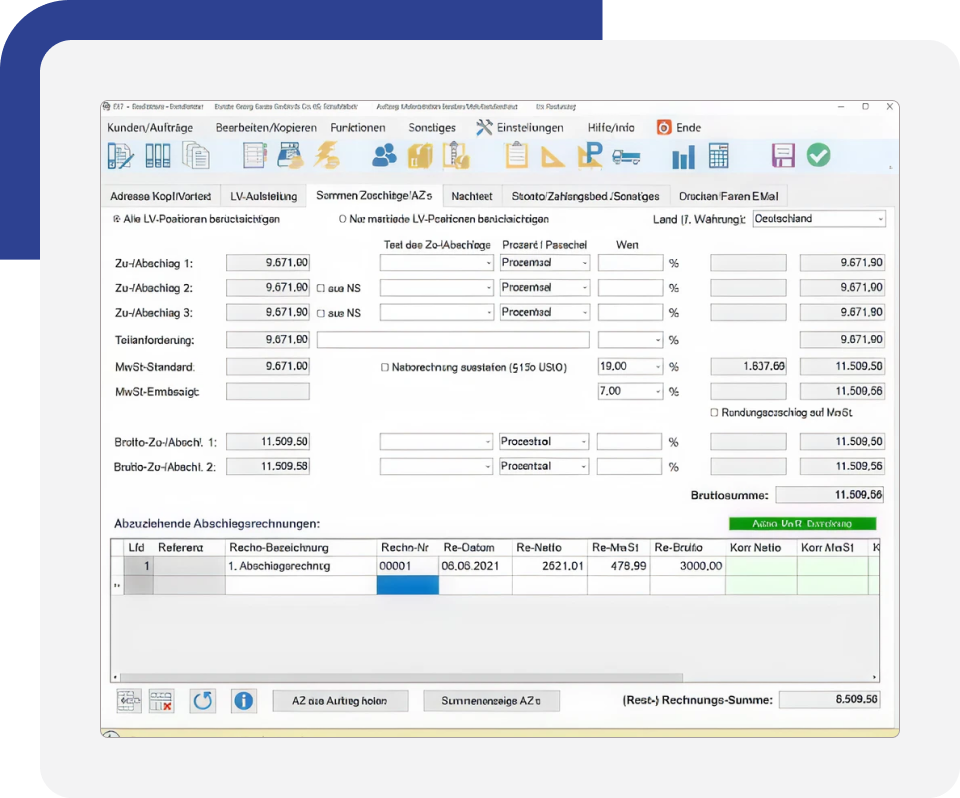Open the 'Einstellungen' menu
The image size is (960, 798).
519,128
